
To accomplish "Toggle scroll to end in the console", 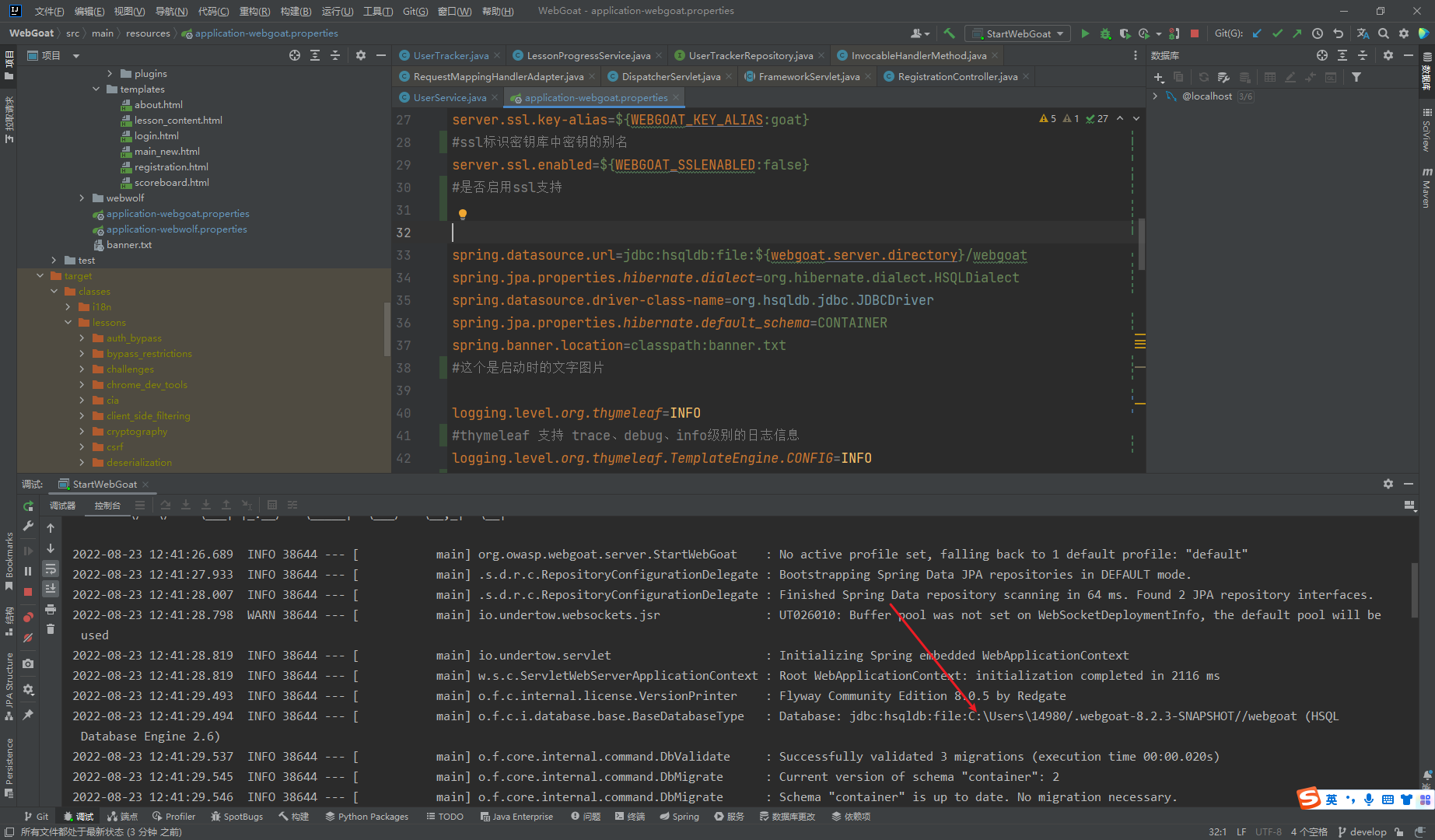I will [51, 589].
